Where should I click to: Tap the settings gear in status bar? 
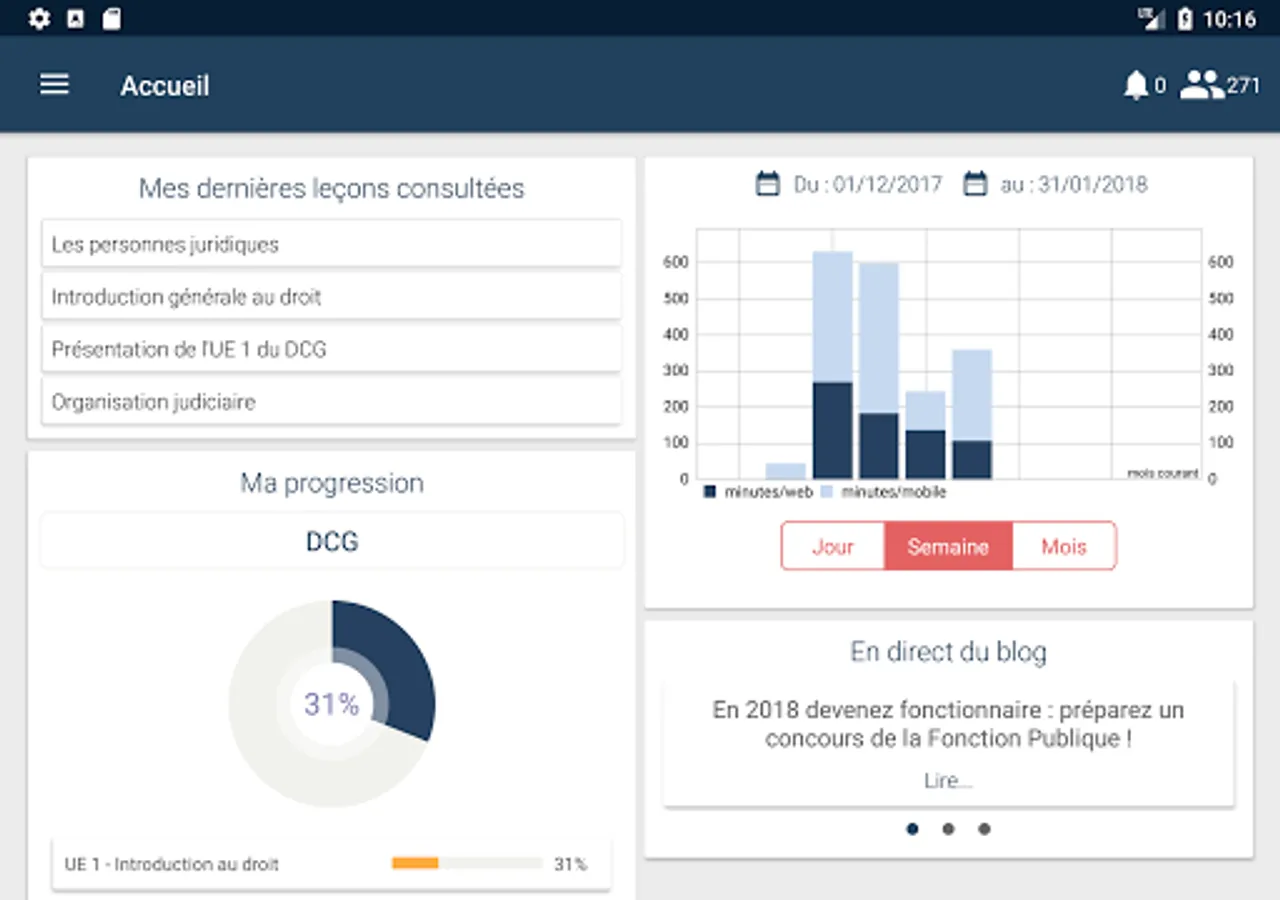(39, 18)
